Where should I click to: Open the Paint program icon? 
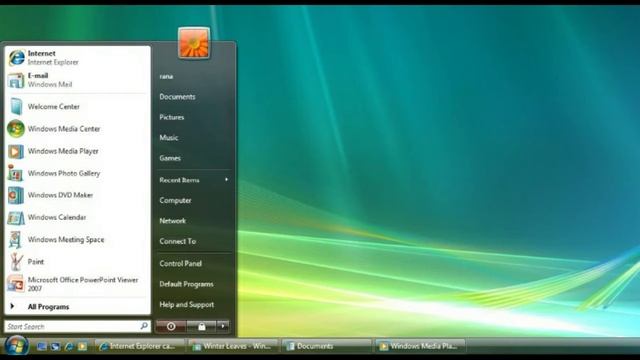point(16,262)
